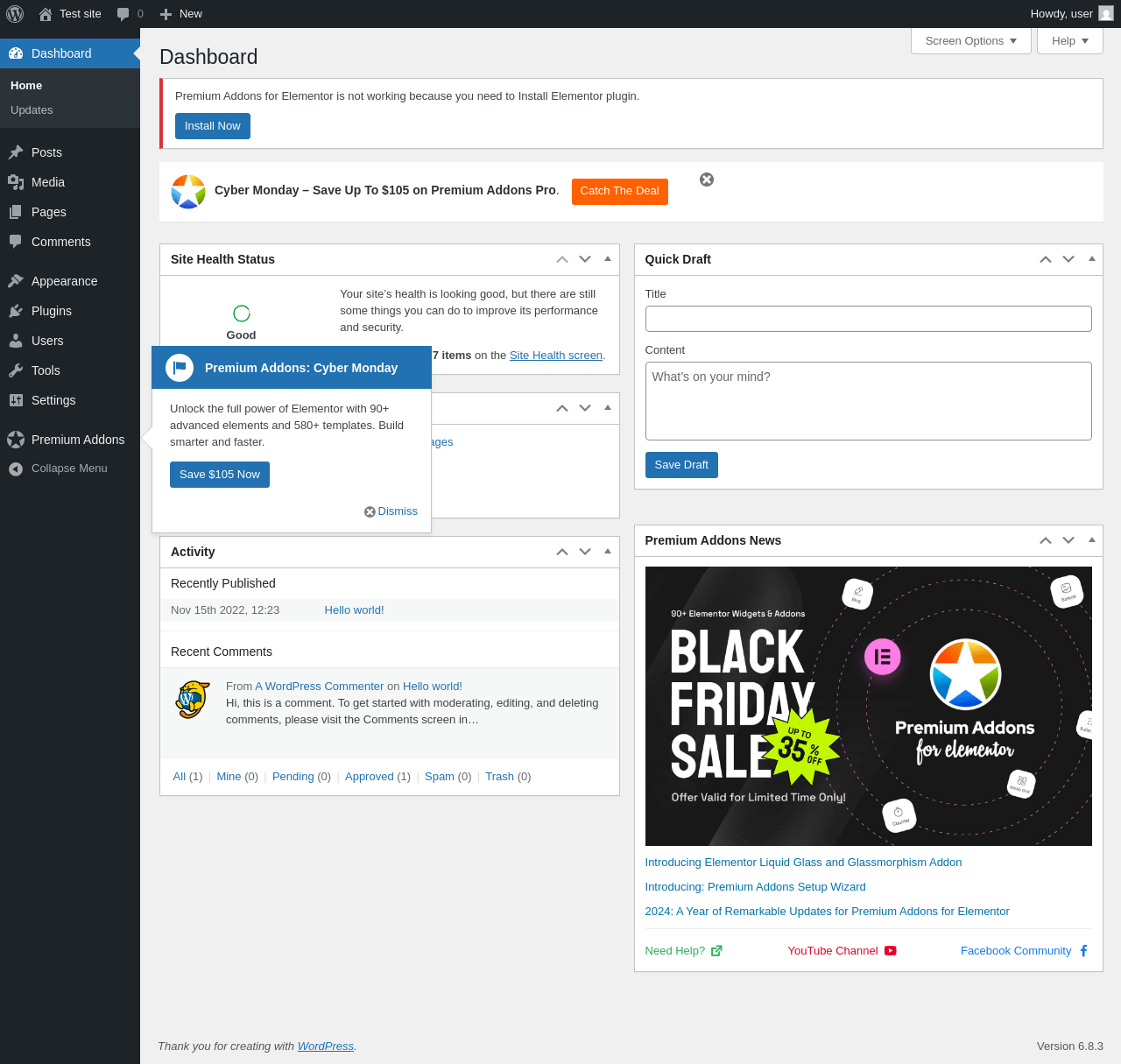The height and width of the screenshot is (1064, 1121).
Task: Open the Test site home icon
Action: [x=46, y=14]
